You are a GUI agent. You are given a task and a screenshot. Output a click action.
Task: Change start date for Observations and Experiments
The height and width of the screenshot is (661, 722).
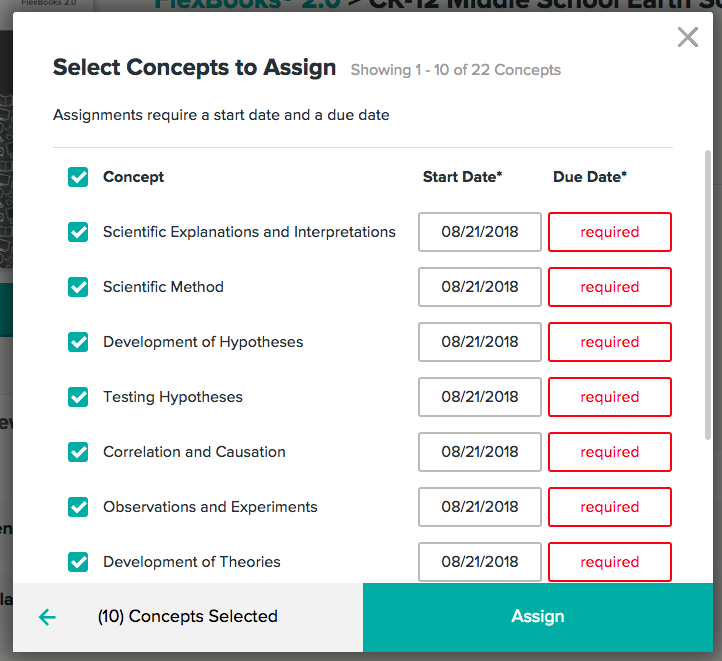480,507
